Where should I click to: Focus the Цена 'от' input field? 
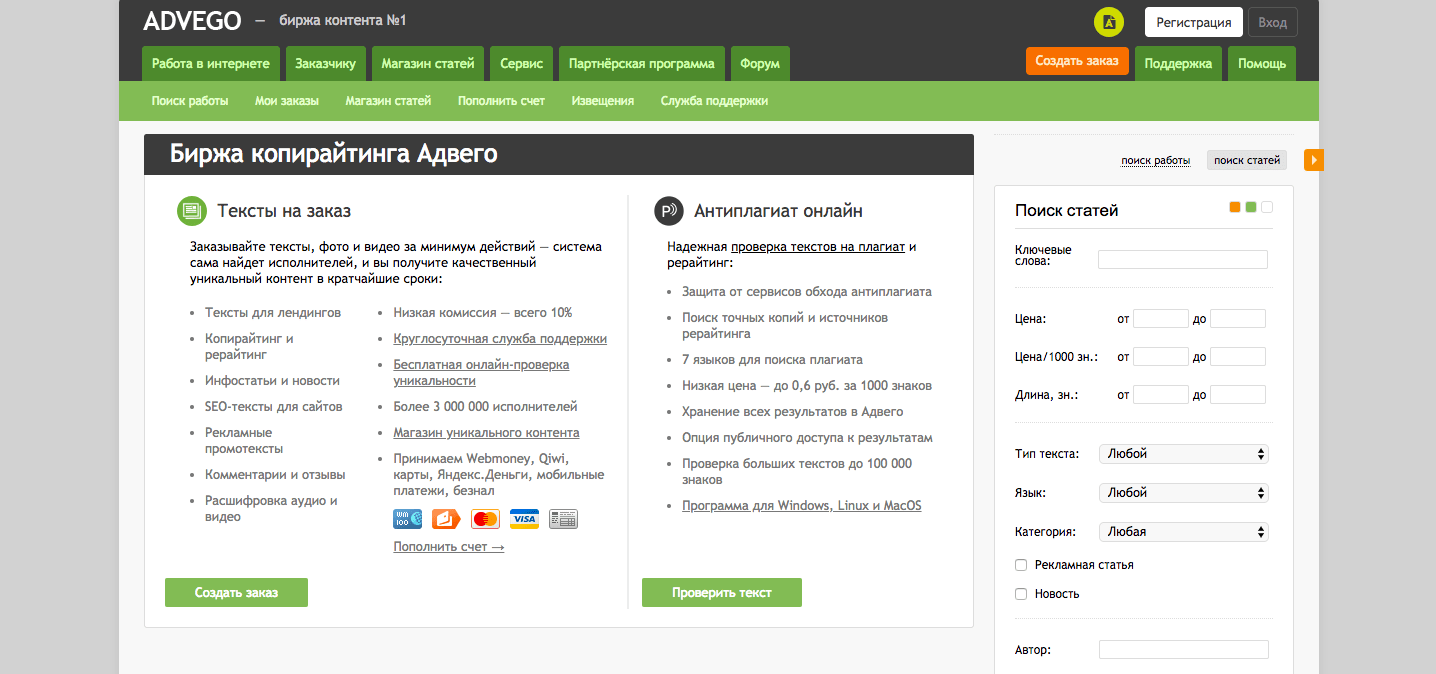(x=1161, y=319)
